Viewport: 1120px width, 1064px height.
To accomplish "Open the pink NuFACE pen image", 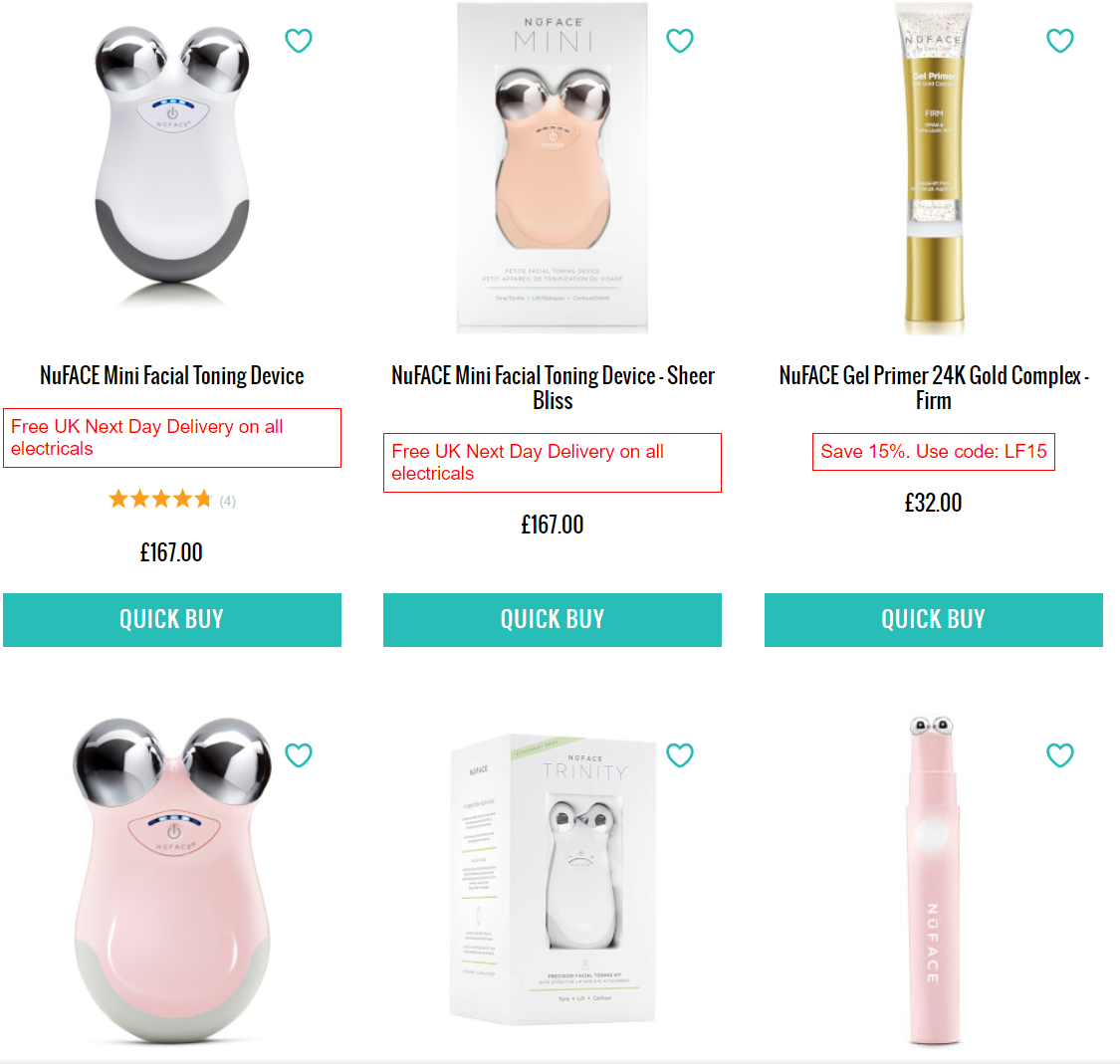I will (933, 881).
